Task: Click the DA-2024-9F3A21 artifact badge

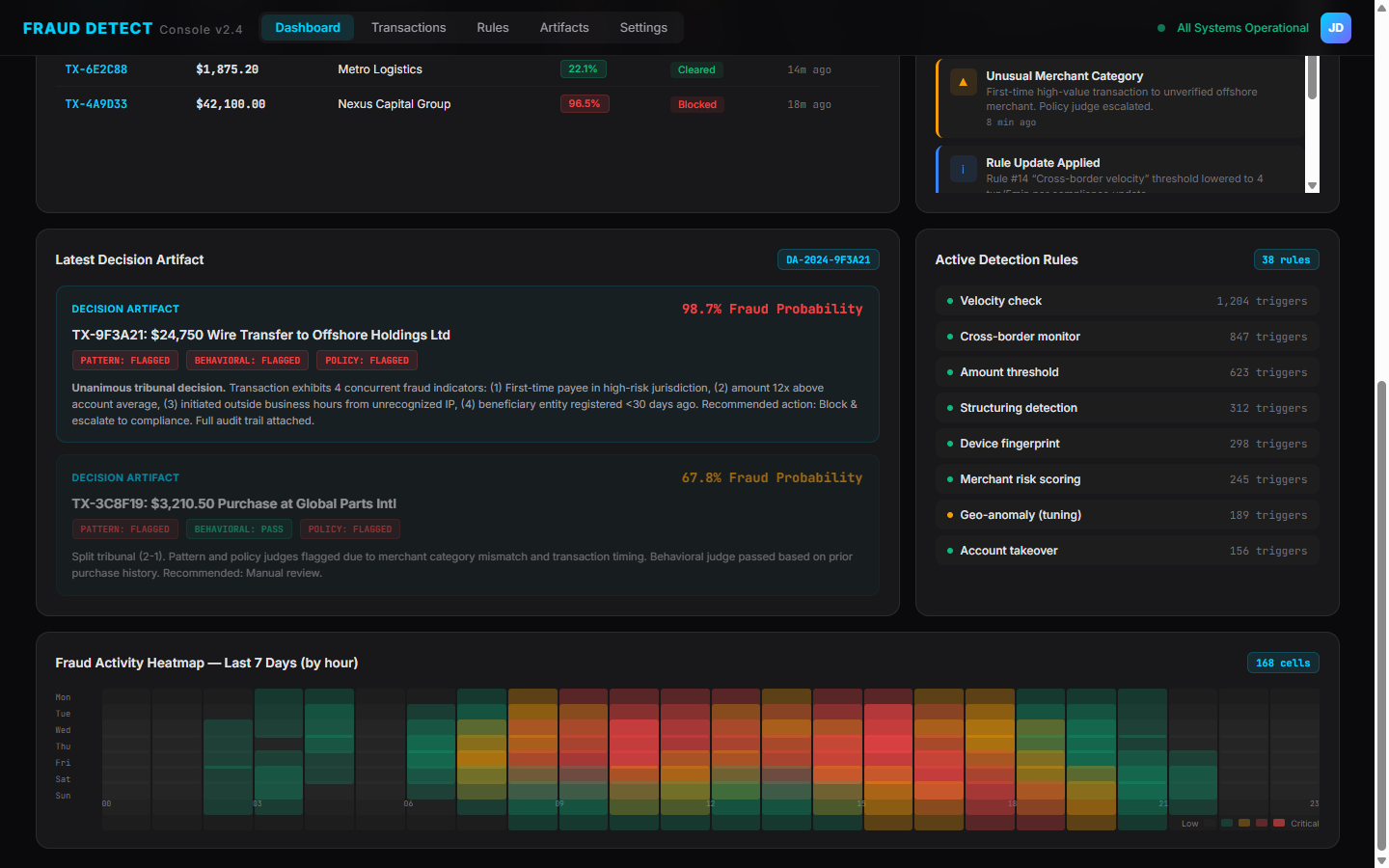Action: click(x=828, y=258)
